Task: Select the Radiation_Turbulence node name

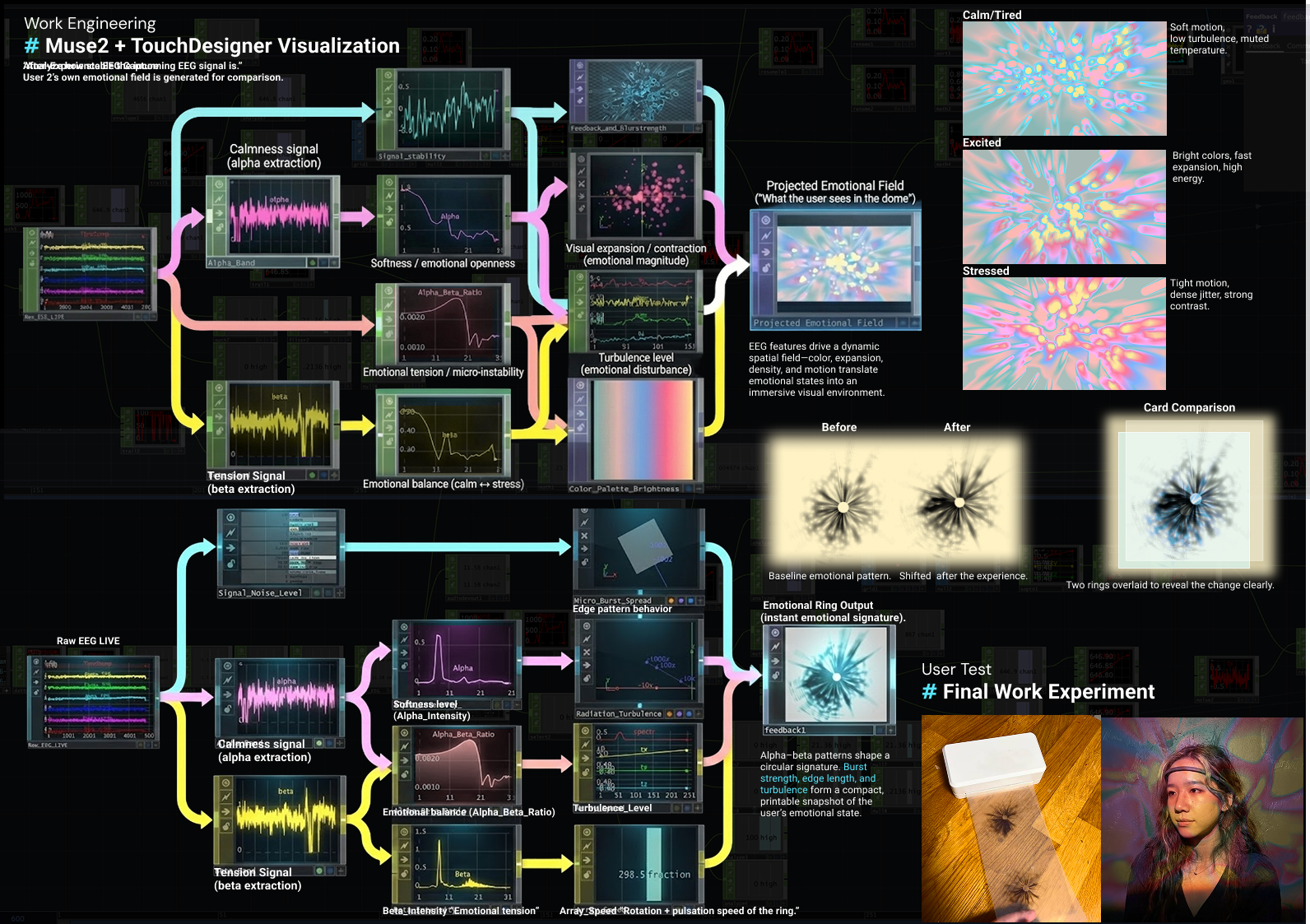Action: [x=619, y=714]
